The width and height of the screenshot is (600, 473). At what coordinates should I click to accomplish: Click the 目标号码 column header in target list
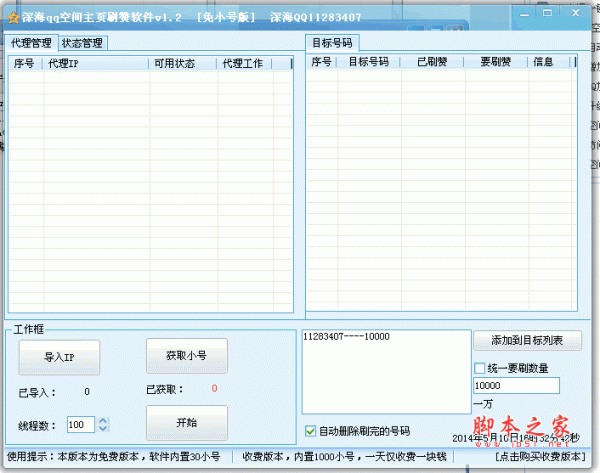[368, 62]
